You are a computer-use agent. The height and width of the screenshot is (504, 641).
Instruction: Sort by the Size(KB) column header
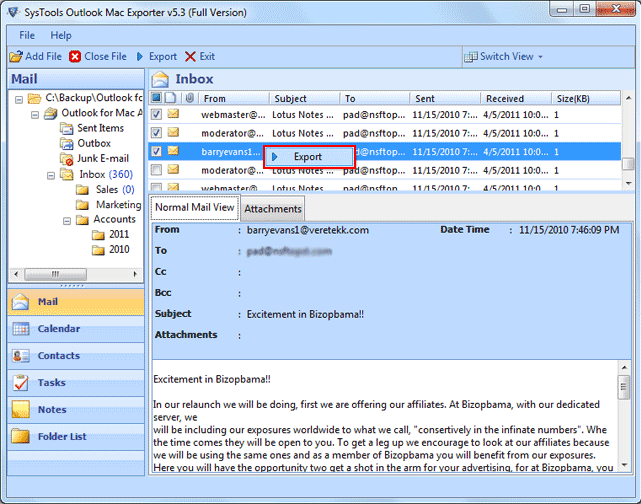click(x=586, y=99)
